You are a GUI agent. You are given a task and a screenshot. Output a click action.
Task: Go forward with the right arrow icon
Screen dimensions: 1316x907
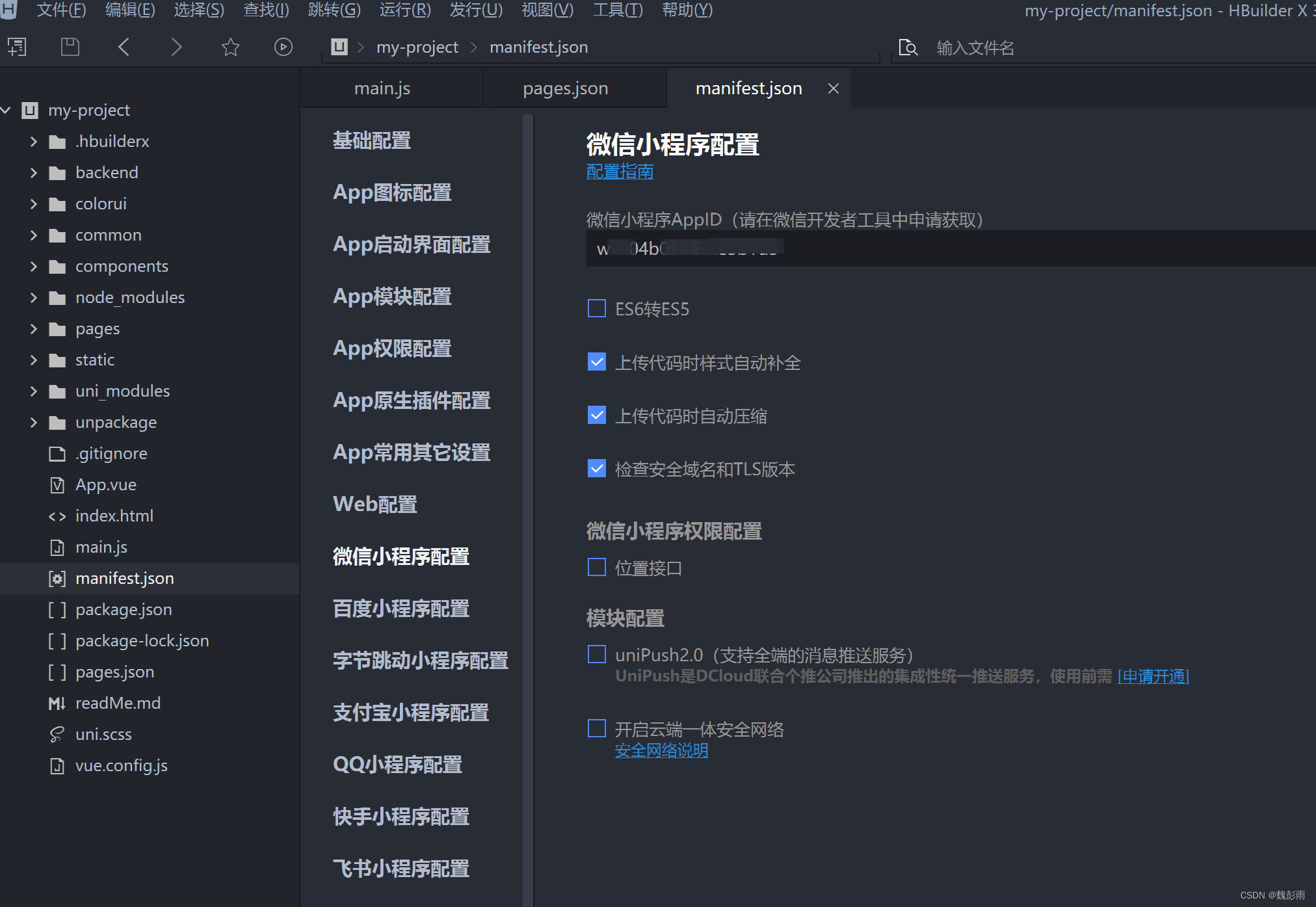[176, 47]
